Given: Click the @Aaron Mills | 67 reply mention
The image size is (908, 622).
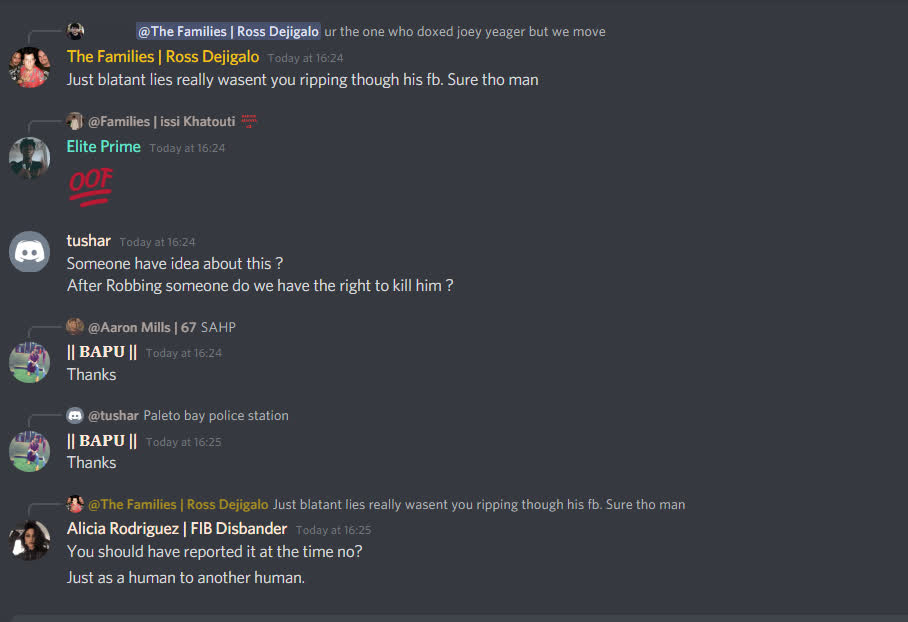Looking at the screenshot, I should pos(142,327).
